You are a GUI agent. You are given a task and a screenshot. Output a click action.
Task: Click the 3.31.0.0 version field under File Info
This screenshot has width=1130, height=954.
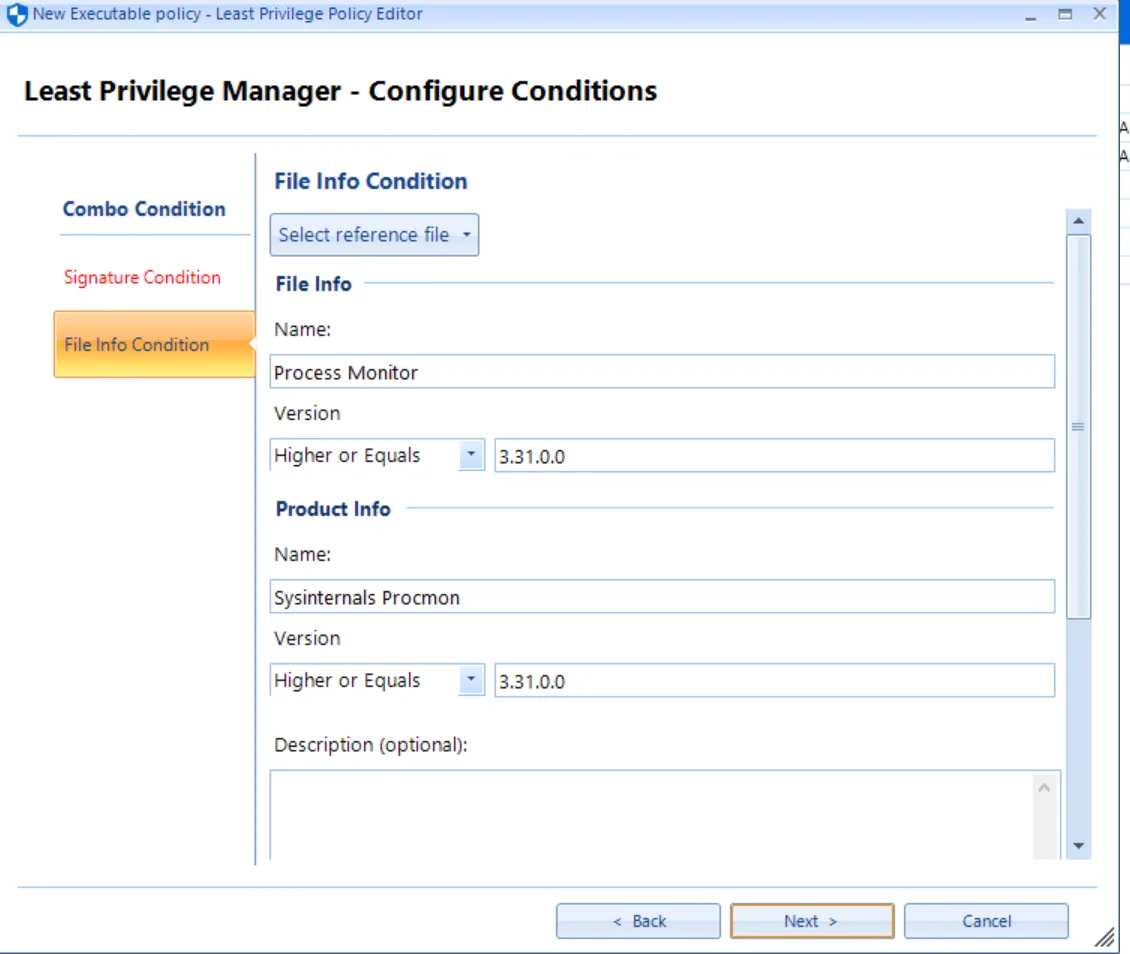[775, 455]
